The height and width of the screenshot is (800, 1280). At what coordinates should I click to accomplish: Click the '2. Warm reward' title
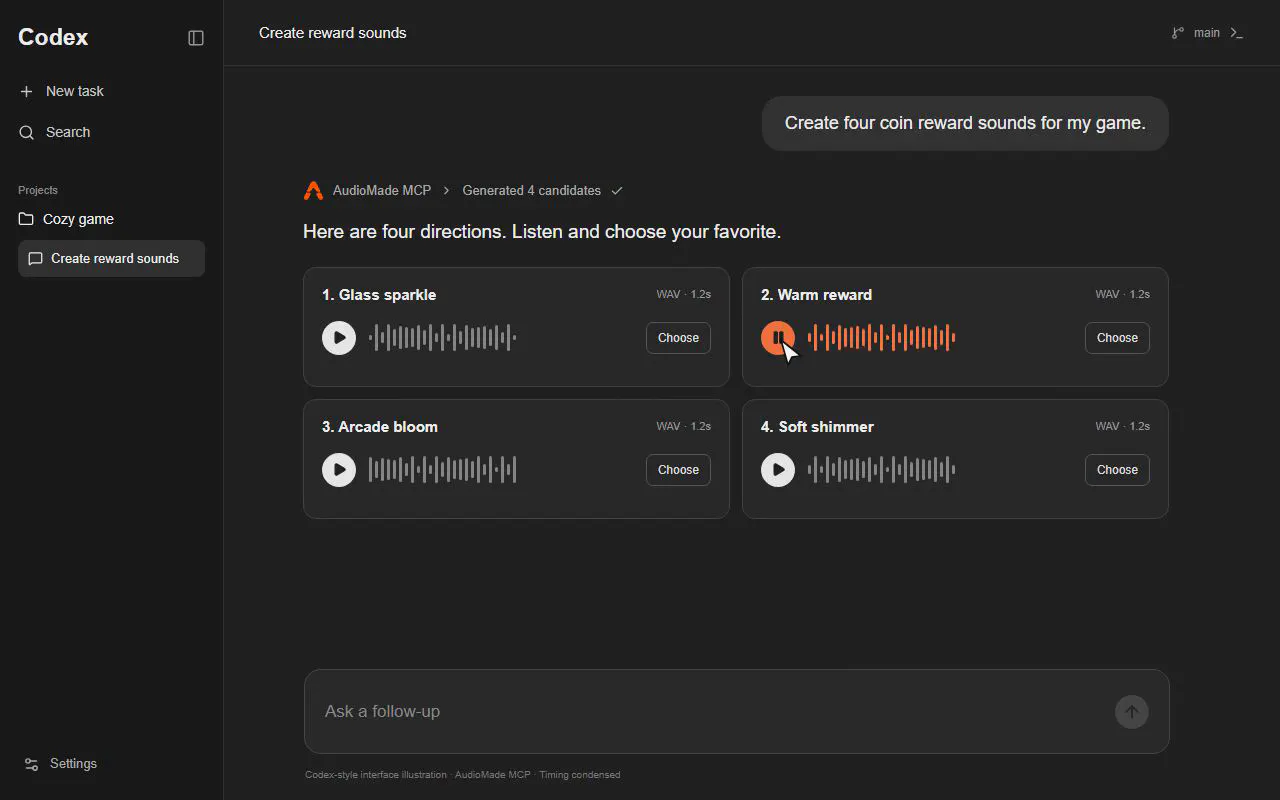(816, 295)
